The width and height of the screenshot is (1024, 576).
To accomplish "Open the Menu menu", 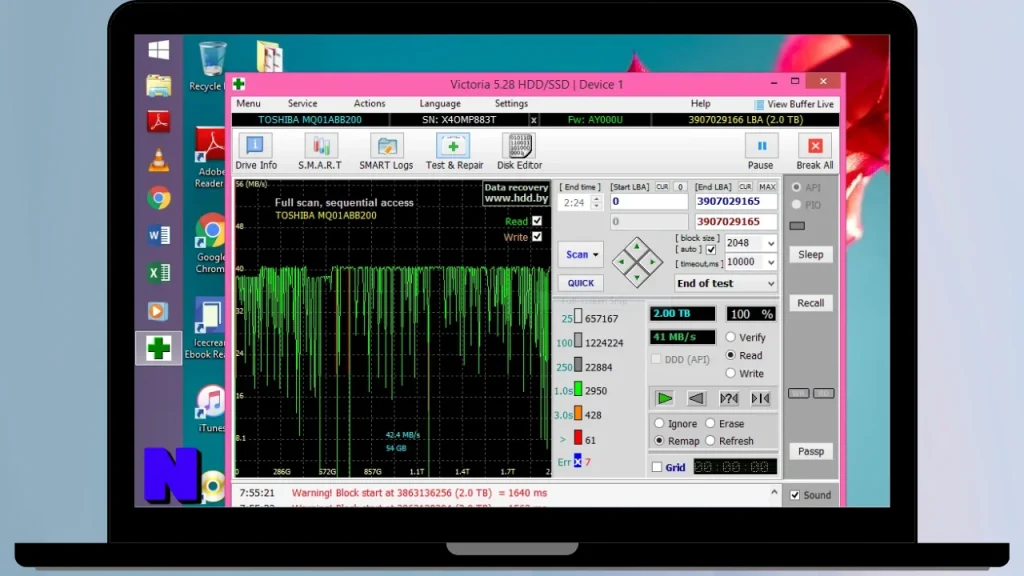I will pyautogui.click(x=248, y=104).
